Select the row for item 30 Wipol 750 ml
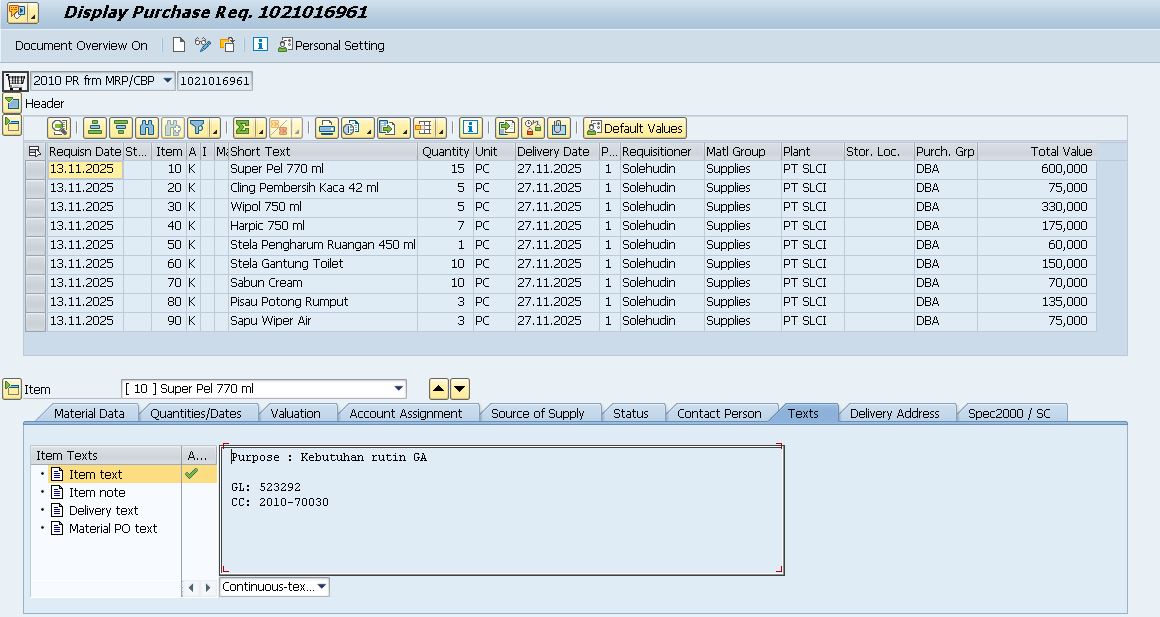Screen dimensions: 1160x617 coord(35,207)
